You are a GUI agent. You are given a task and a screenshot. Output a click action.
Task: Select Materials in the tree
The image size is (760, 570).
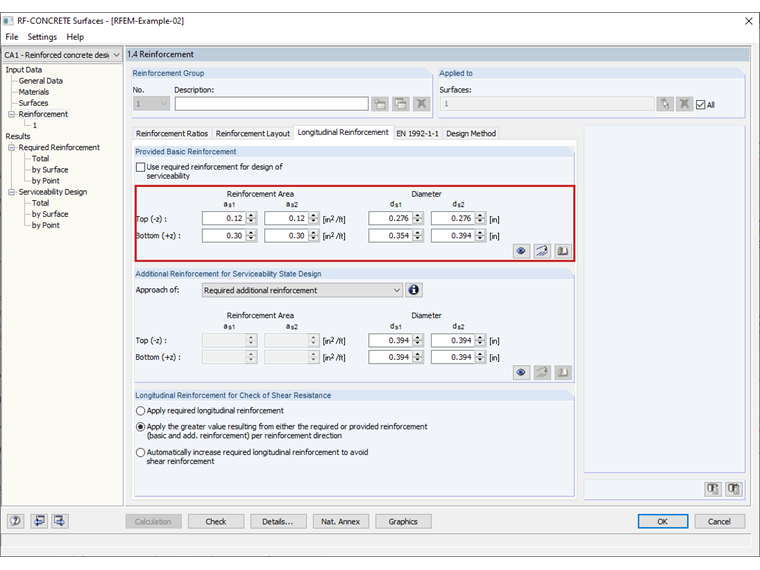coord(33,92)
